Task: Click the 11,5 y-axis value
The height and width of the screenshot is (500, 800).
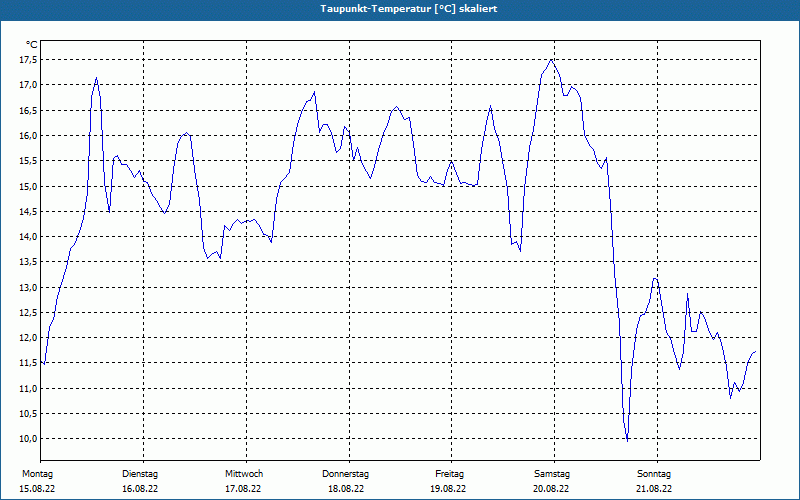Action: tap(30, 363)
